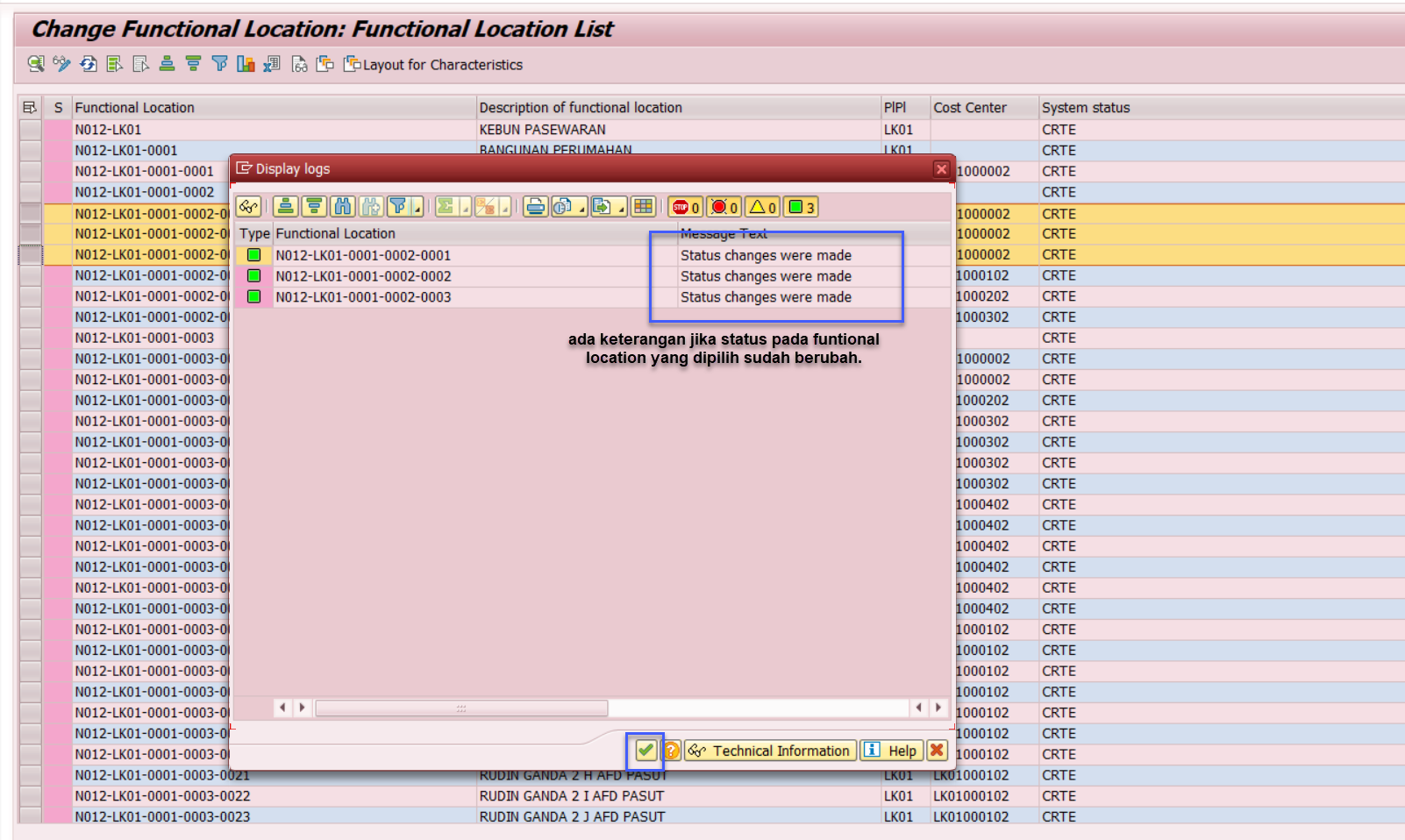Toggle the yellow warning counter in the logs dialog
Viewport: 1405px width, 840px height.
pos(762,207)
